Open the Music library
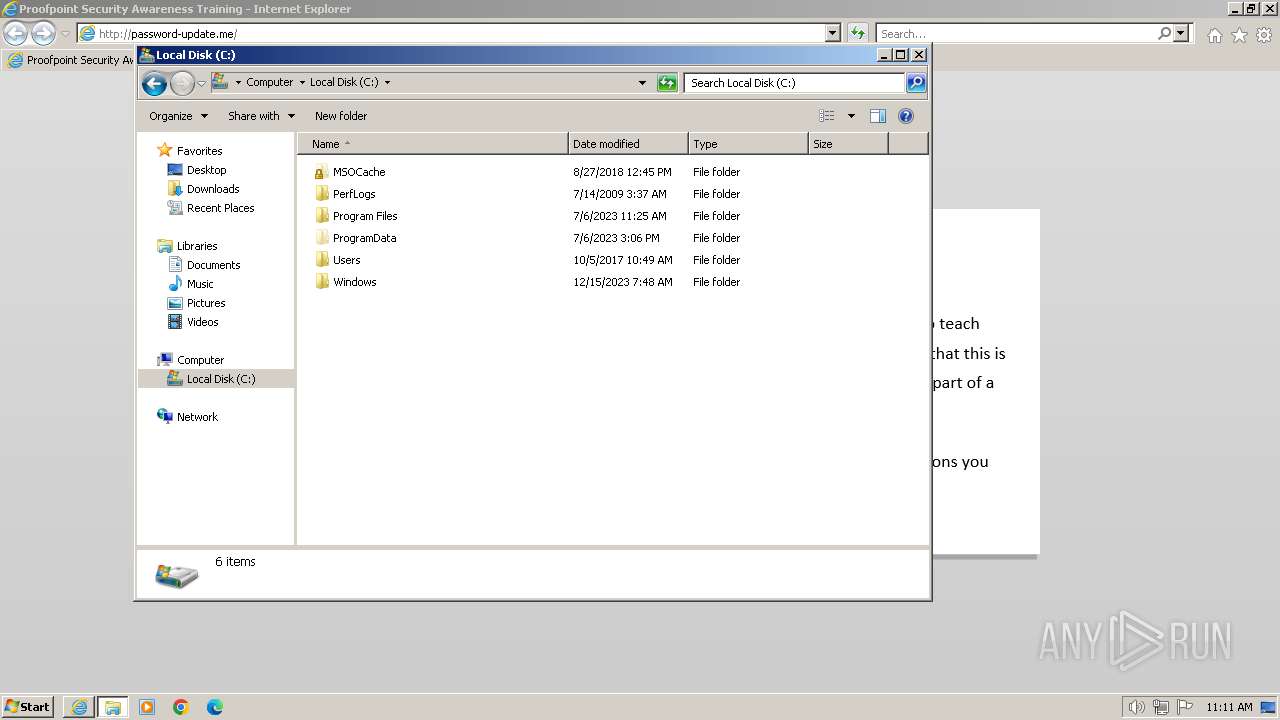The height and width of the screenshot is (720, 1280). point(200,284)
